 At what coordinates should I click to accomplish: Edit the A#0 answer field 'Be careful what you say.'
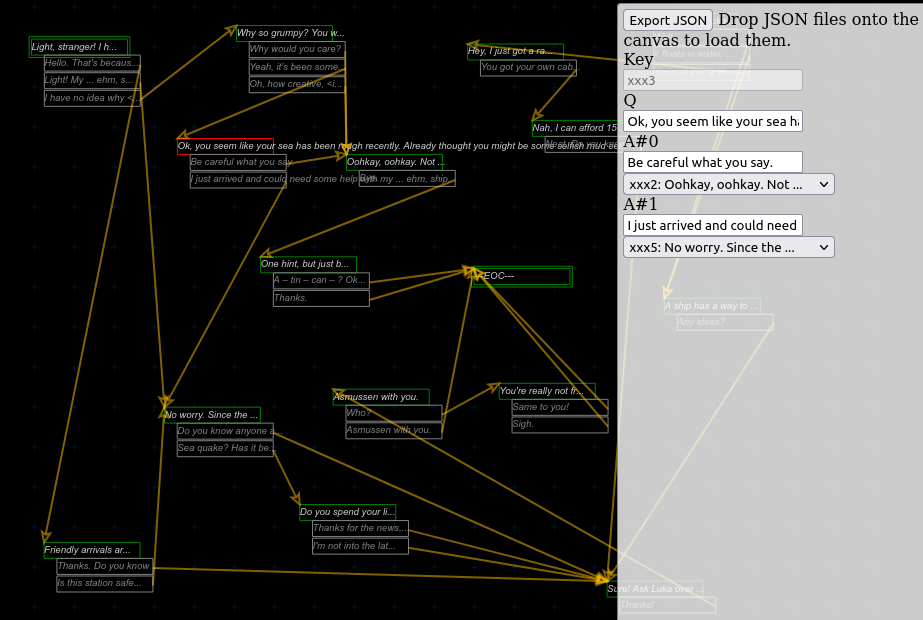712,162
